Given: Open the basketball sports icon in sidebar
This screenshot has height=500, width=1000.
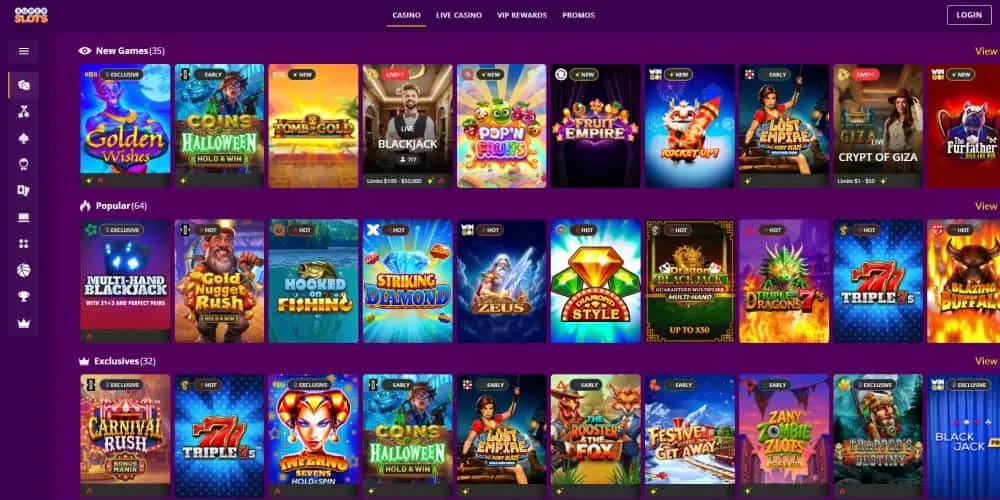Looking at the screenshot, I should (24, 270).
